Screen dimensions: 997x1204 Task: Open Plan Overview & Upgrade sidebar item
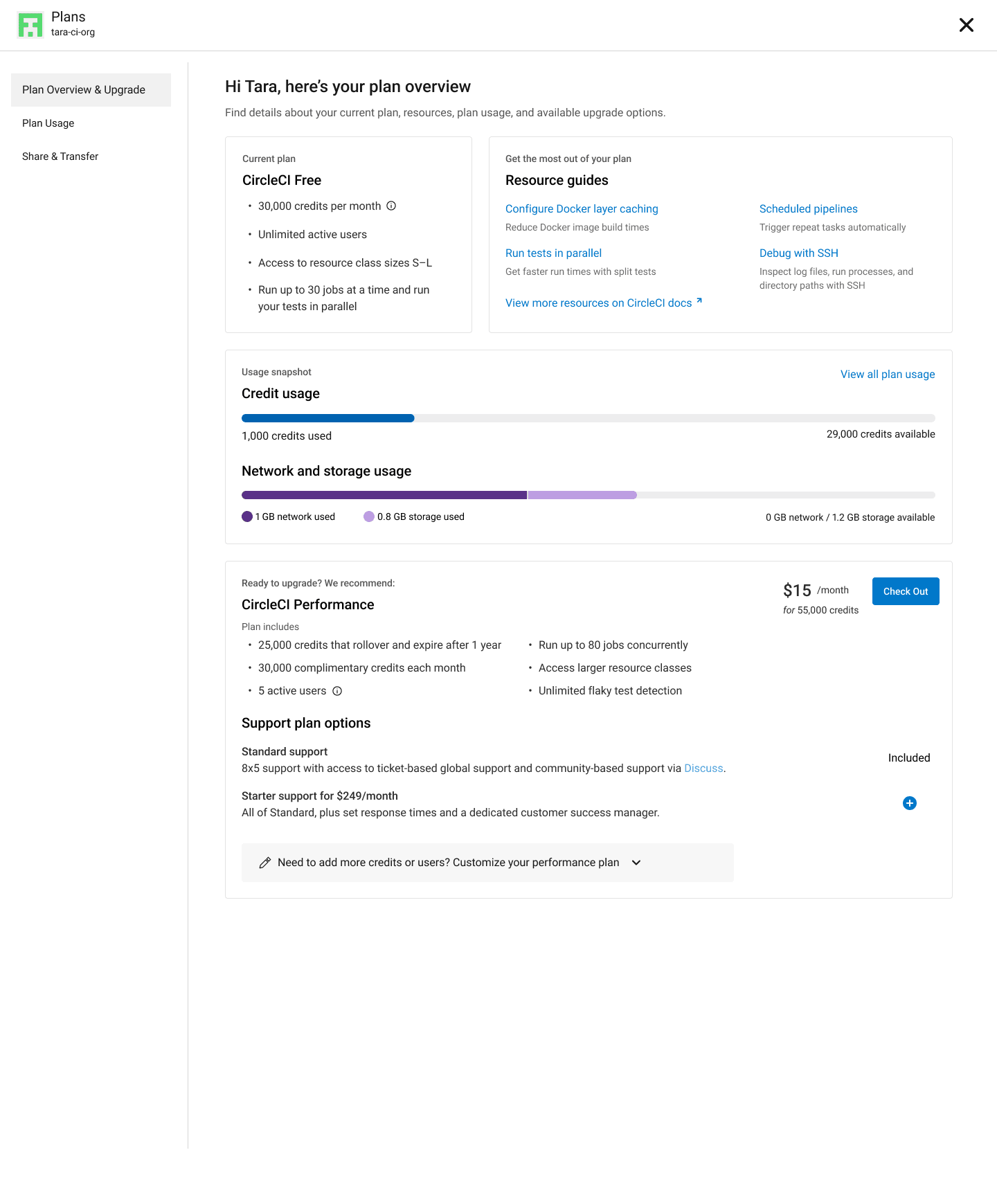click(84, 90)
